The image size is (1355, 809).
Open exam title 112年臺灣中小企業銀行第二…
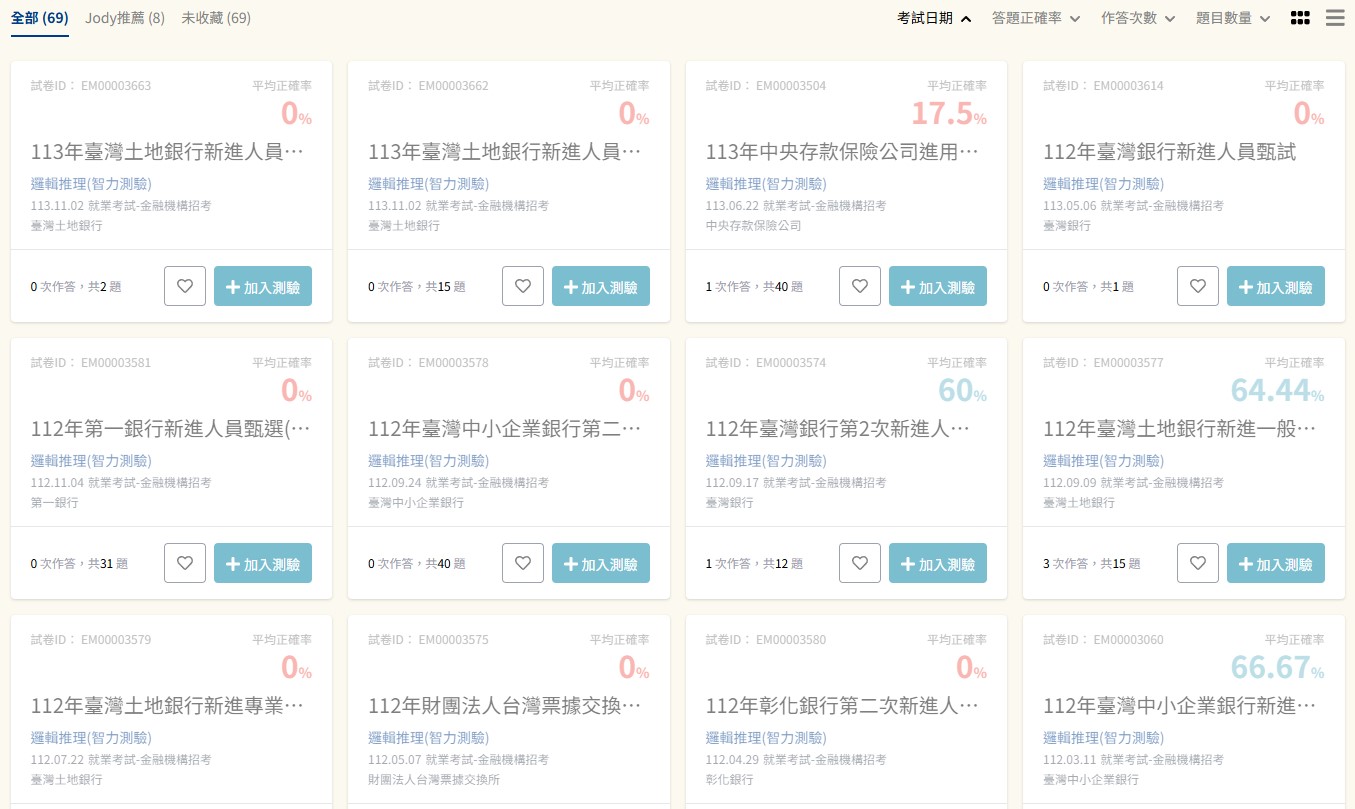coord(505,430)
